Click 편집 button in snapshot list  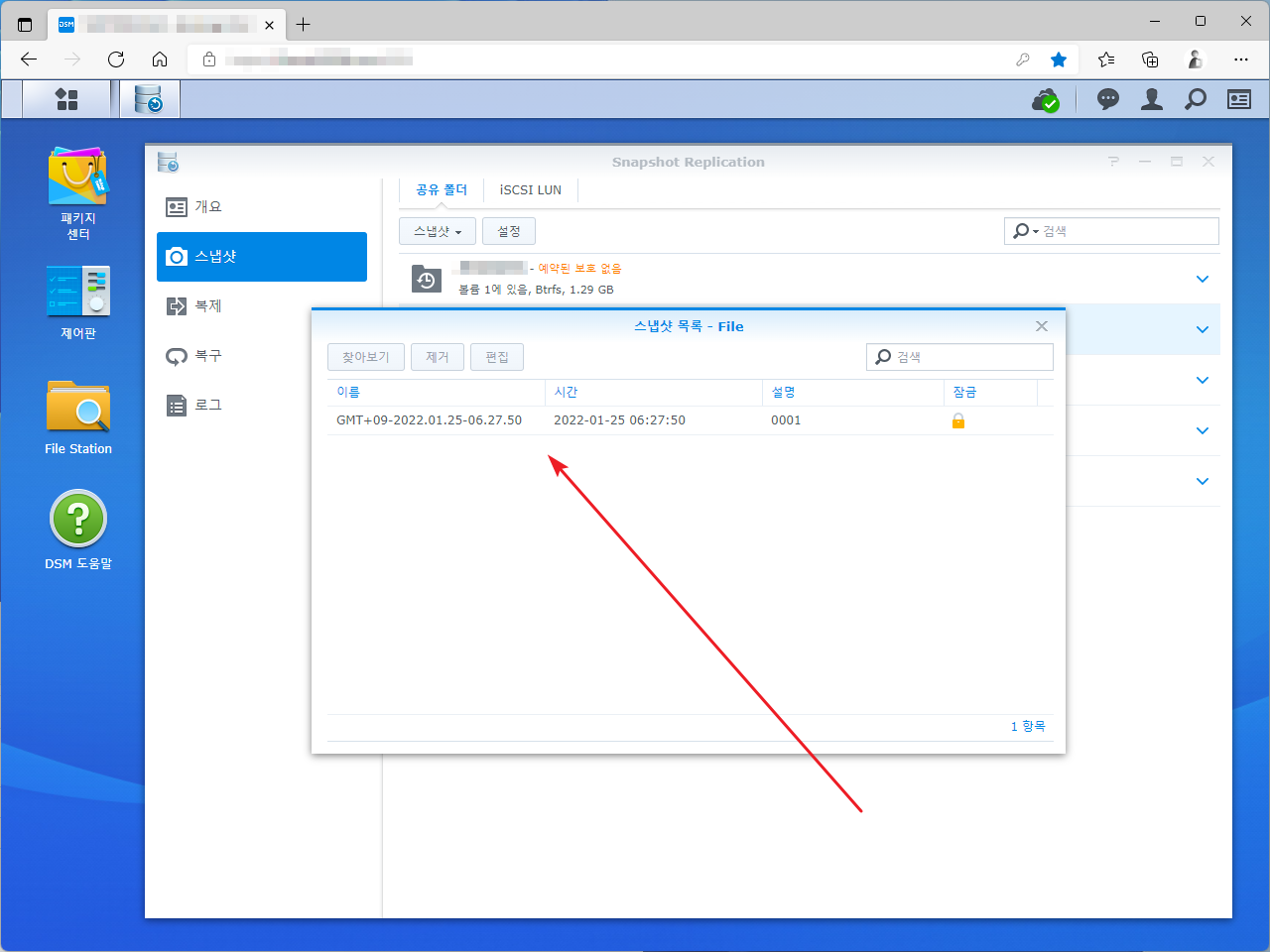tap(497, 357)
